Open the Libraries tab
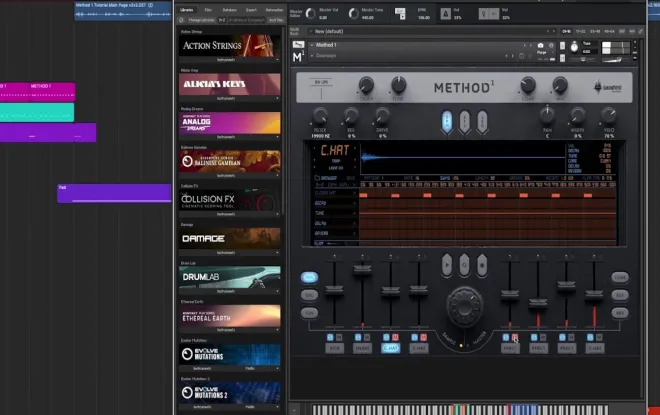Screen dimensions: 660x415 click(x=187, y=10)
